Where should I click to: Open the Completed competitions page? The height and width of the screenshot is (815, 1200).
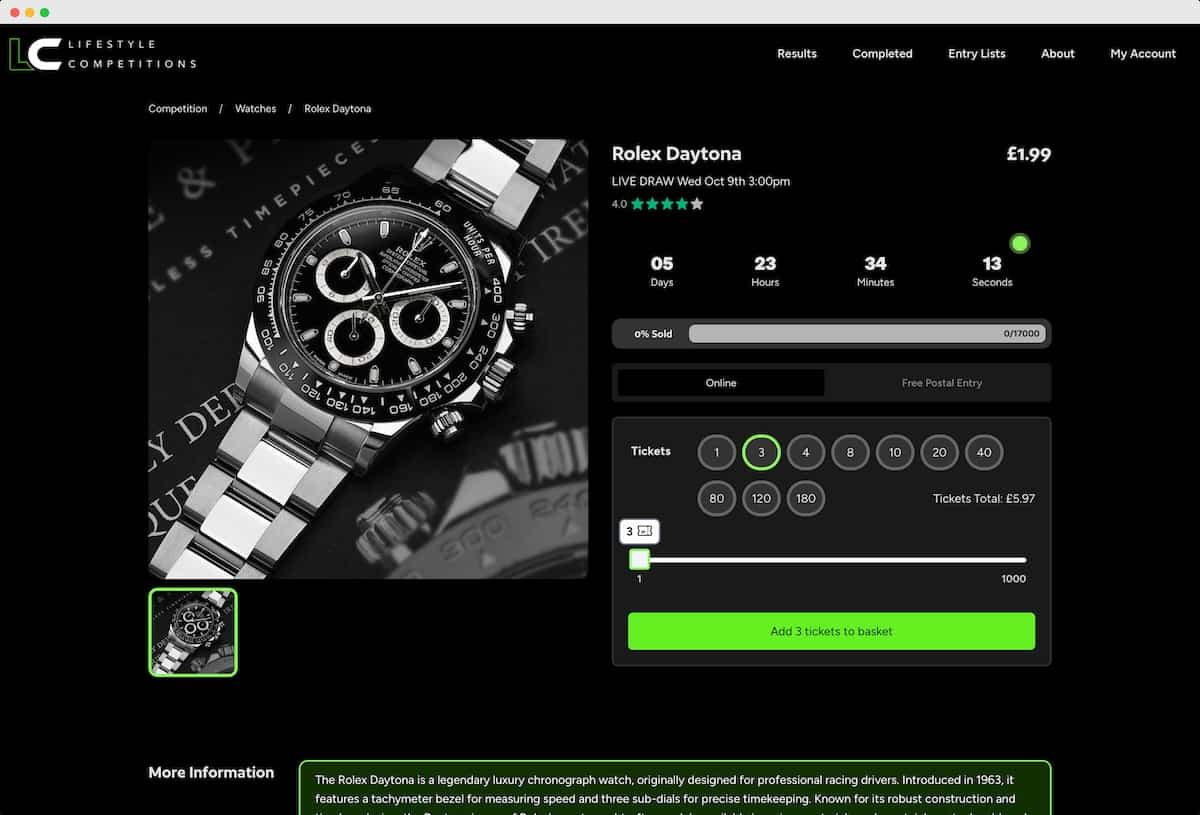882,54
